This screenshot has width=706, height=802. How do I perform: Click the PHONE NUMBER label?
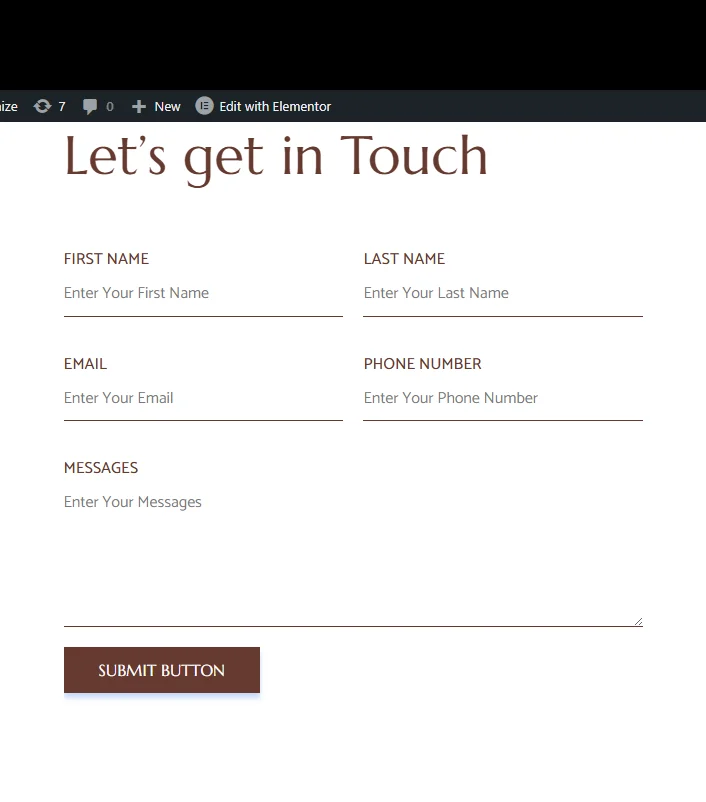coord(423,364)
